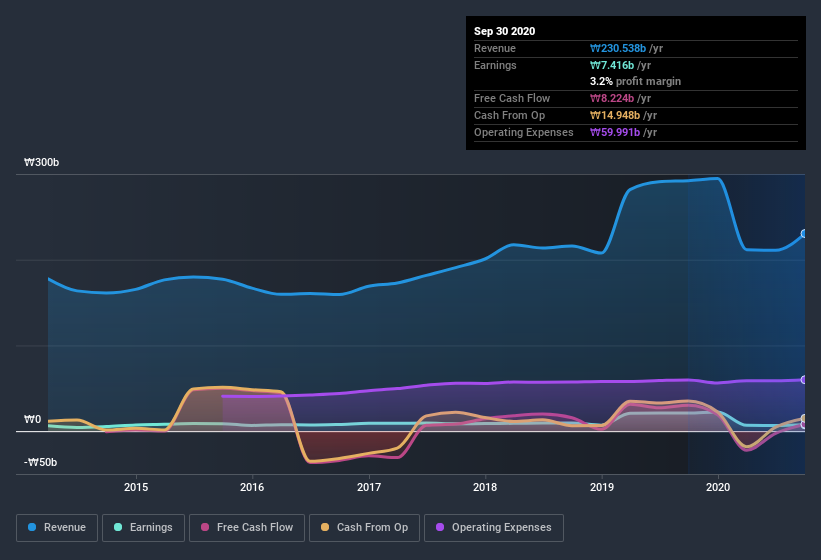Select the 2019 x-axis label

coord(602,487)
